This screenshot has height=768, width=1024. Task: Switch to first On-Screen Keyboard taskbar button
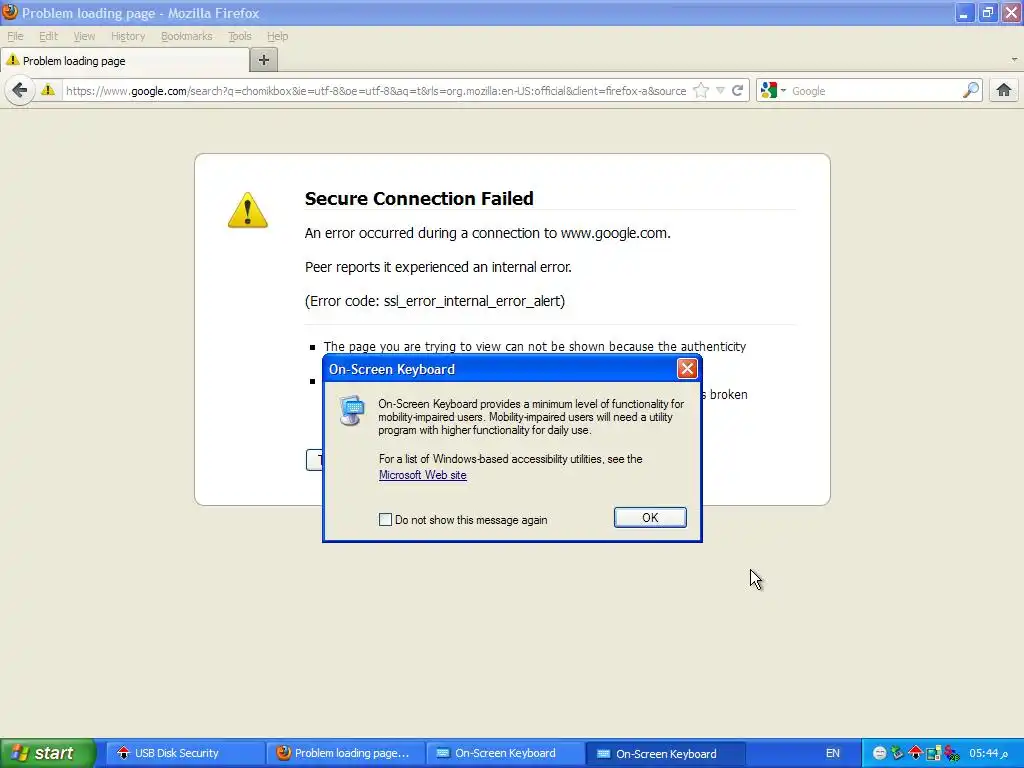pyautogui.click(x=505, y=753)
